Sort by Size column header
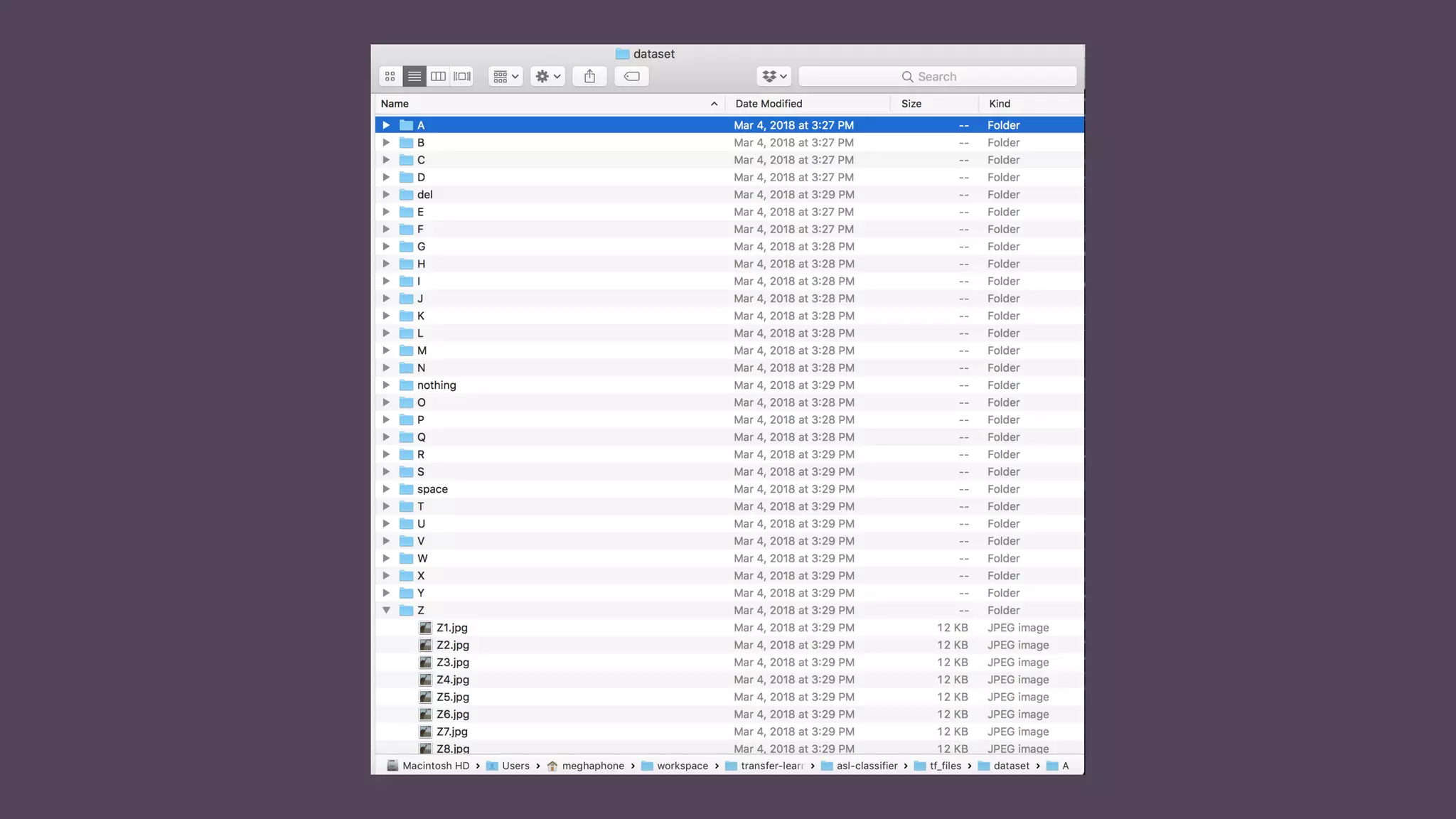This screenshot has width=1456, height=819. (x=911, y=104)
